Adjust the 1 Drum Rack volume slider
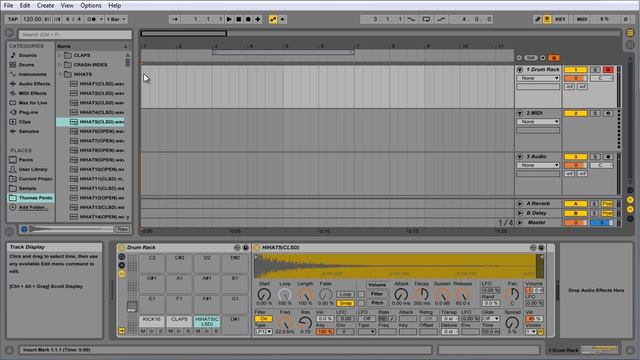 tap(576, 78)
